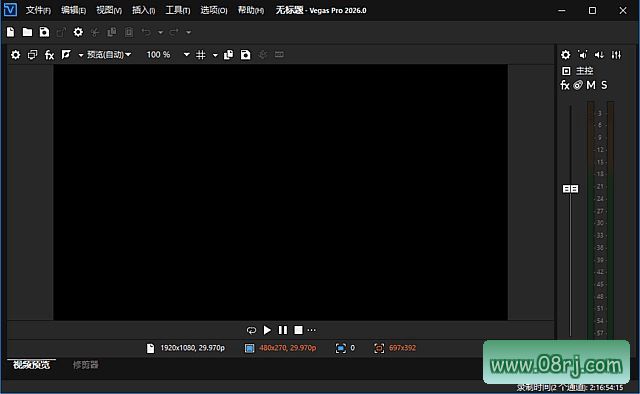Viewport: 640px width, 394px height.
Task: Click the Render As export icon
Action: click(x=61, y=32)
